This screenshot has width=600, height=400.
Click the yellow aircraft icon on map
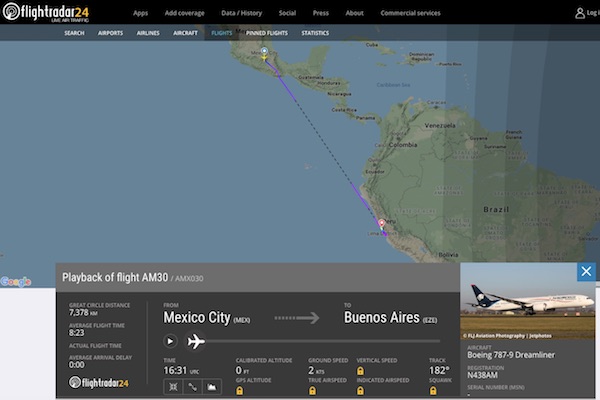[x=264, y=57]
